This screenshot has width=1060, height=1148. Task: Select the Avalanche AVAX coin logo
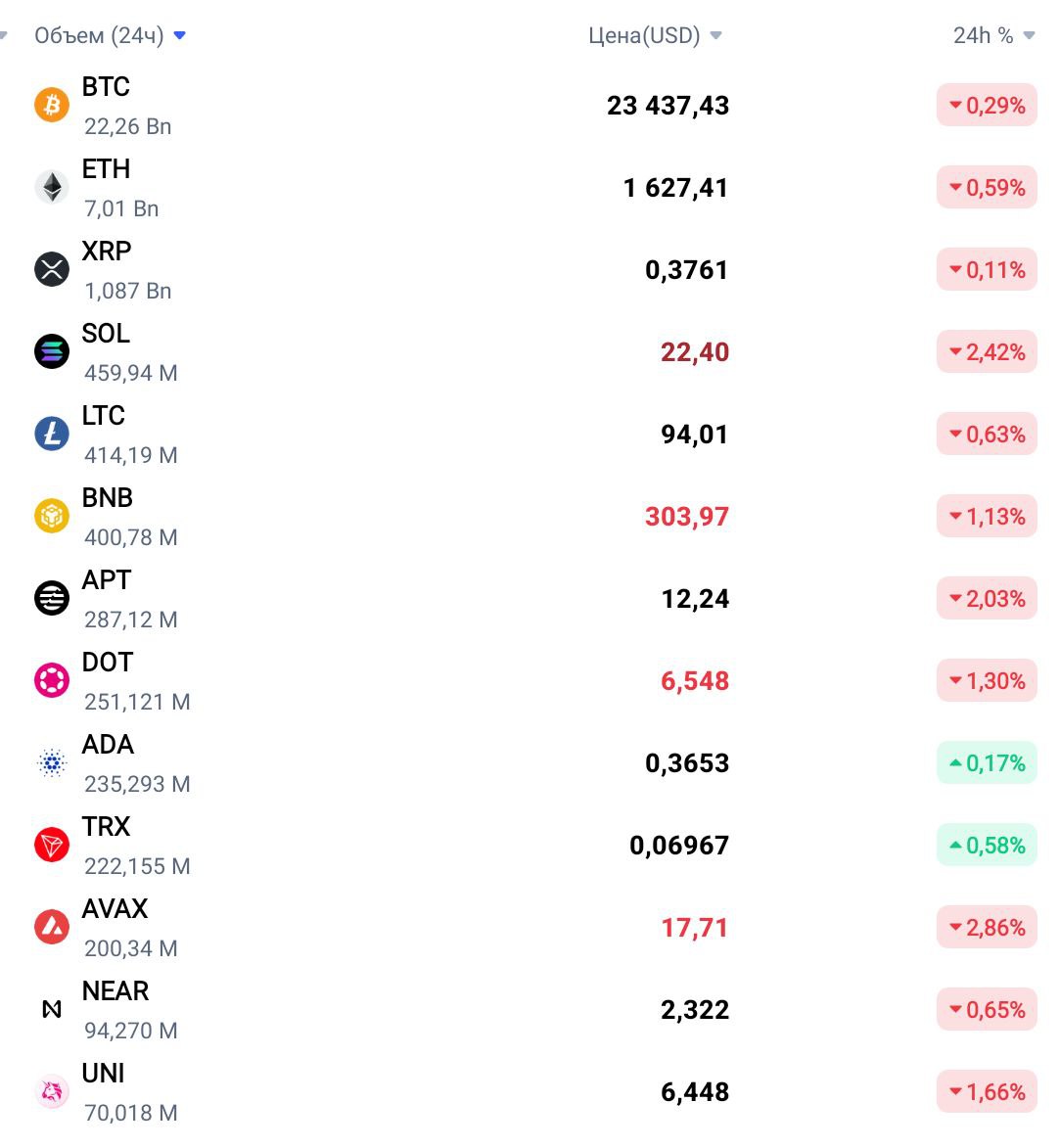(52, 927)
